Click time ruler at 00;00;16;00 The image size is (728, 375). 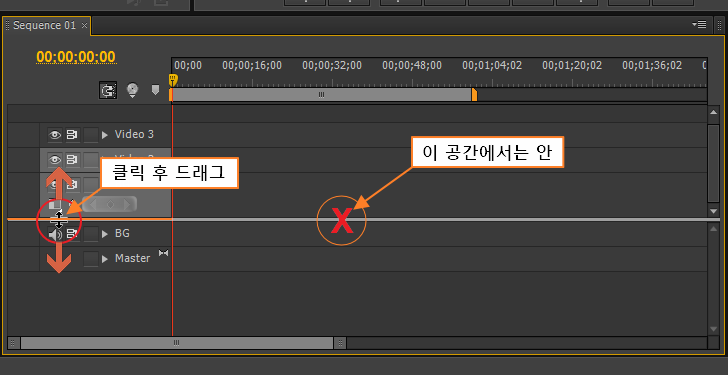252,65
